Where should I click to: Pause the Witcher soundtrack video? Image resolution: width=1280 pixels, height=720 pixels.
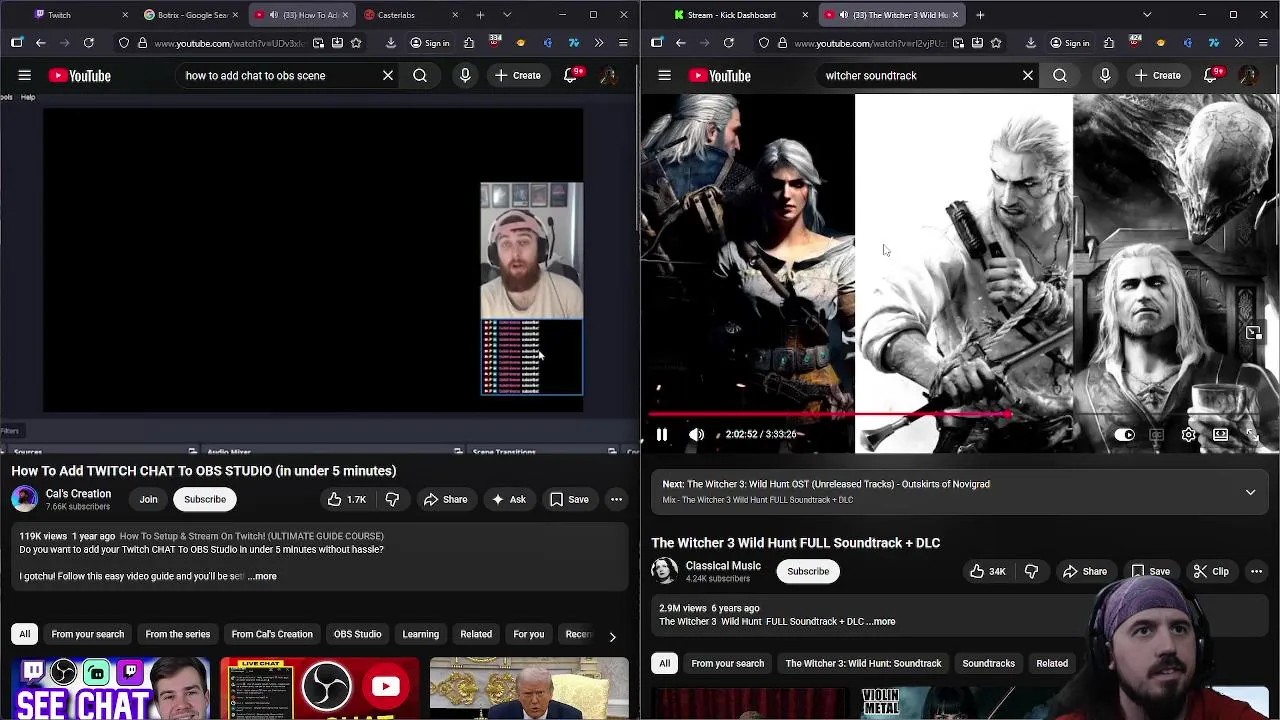pos(662,435)
